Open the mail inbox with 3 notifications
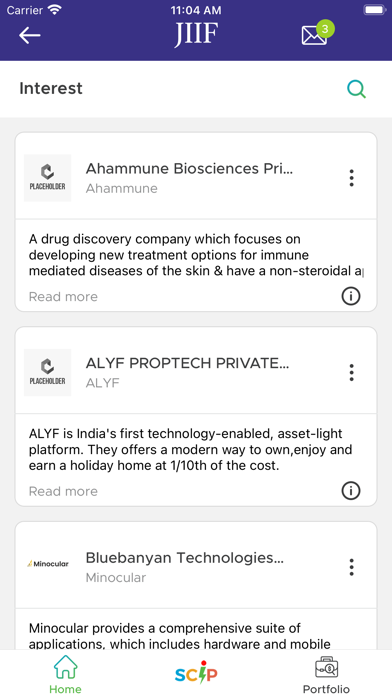This screenshot has width=392, height=696. pos(317,32)
